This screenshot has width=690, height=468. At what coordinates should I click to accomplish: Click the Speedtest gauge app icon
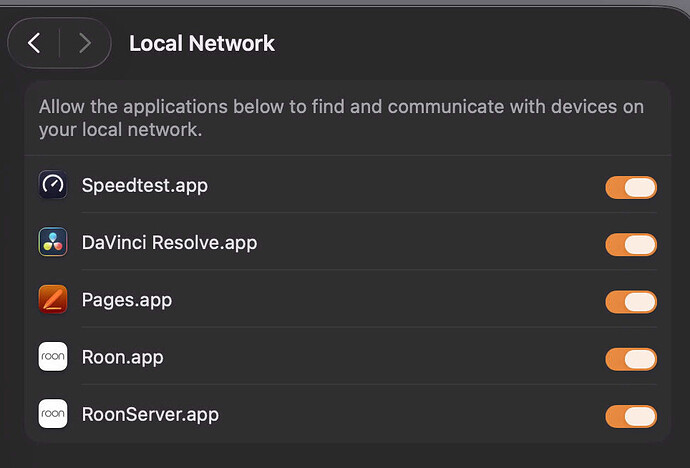click(53, 185)
